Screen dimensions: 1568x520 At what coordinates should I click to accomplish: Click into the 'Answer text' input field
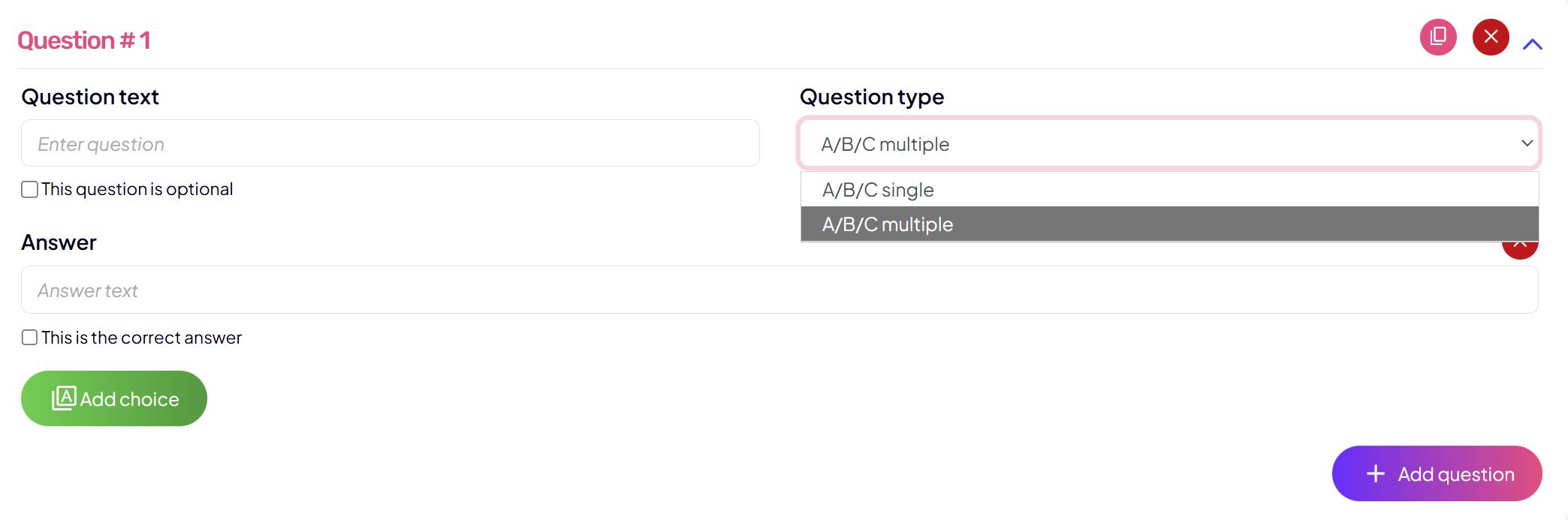click(x=779, y=290)
